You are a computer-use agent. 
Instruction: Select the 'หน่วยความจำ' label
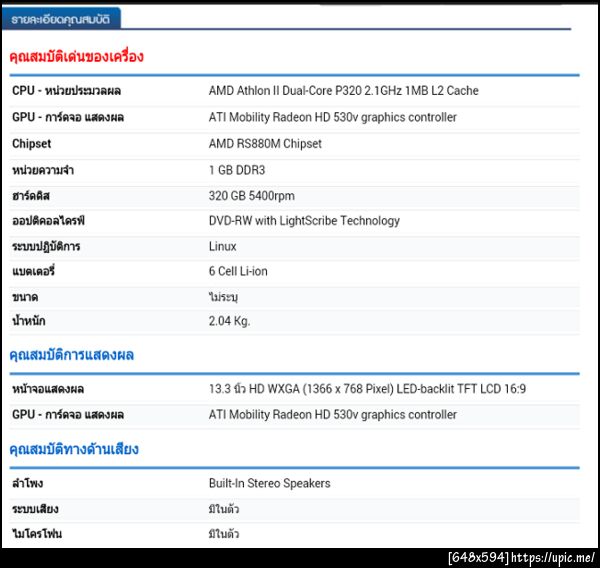point(42,170)
